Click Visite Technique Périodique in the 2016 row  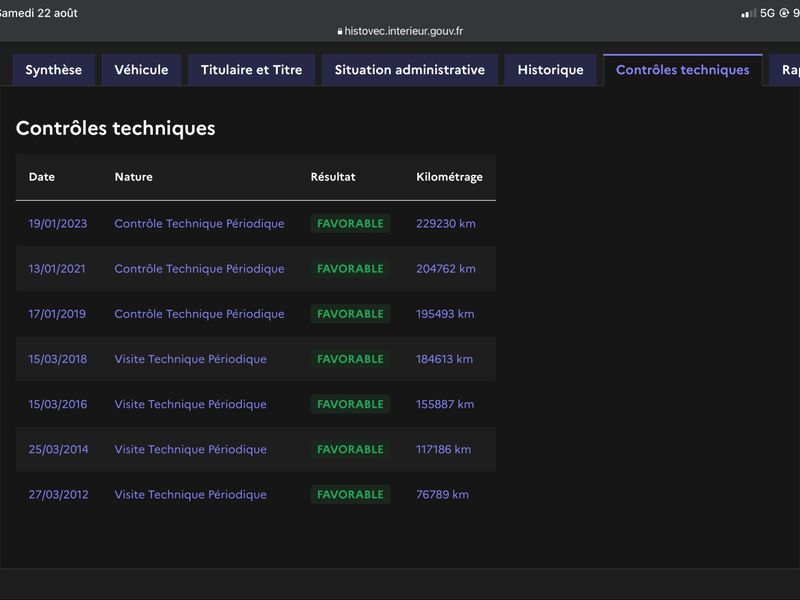click(x=190, y=404)
